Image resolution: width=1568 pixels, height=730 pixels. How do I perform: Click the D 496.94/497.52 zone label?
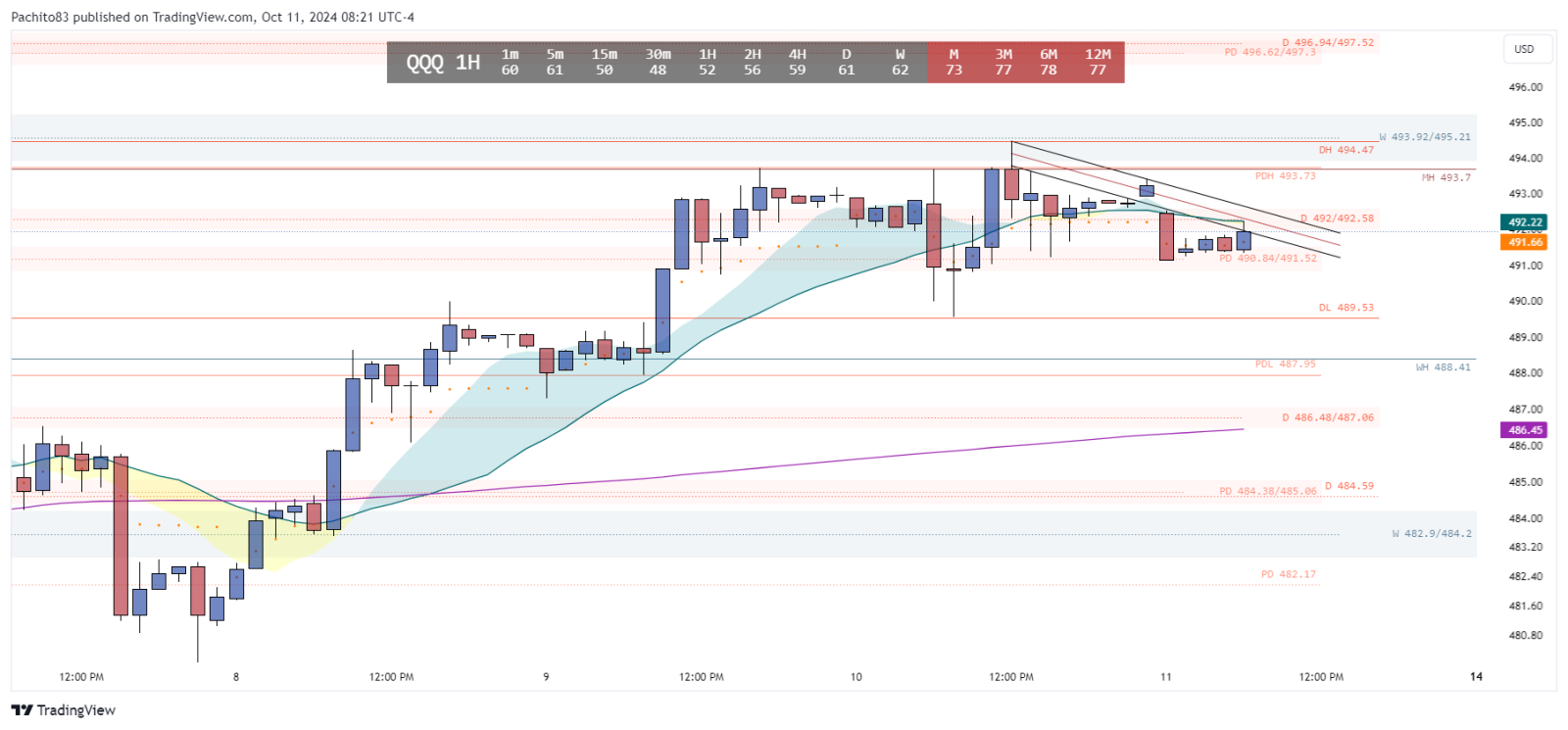[1328, 43]
